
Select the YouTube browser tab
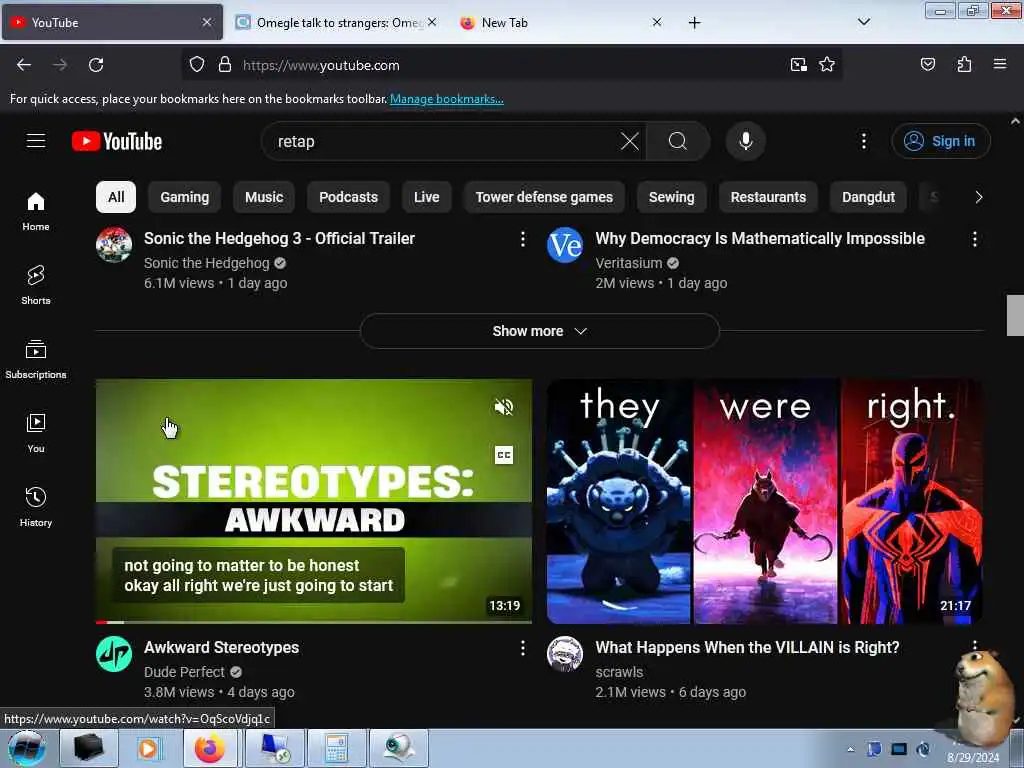coord(112,23)
